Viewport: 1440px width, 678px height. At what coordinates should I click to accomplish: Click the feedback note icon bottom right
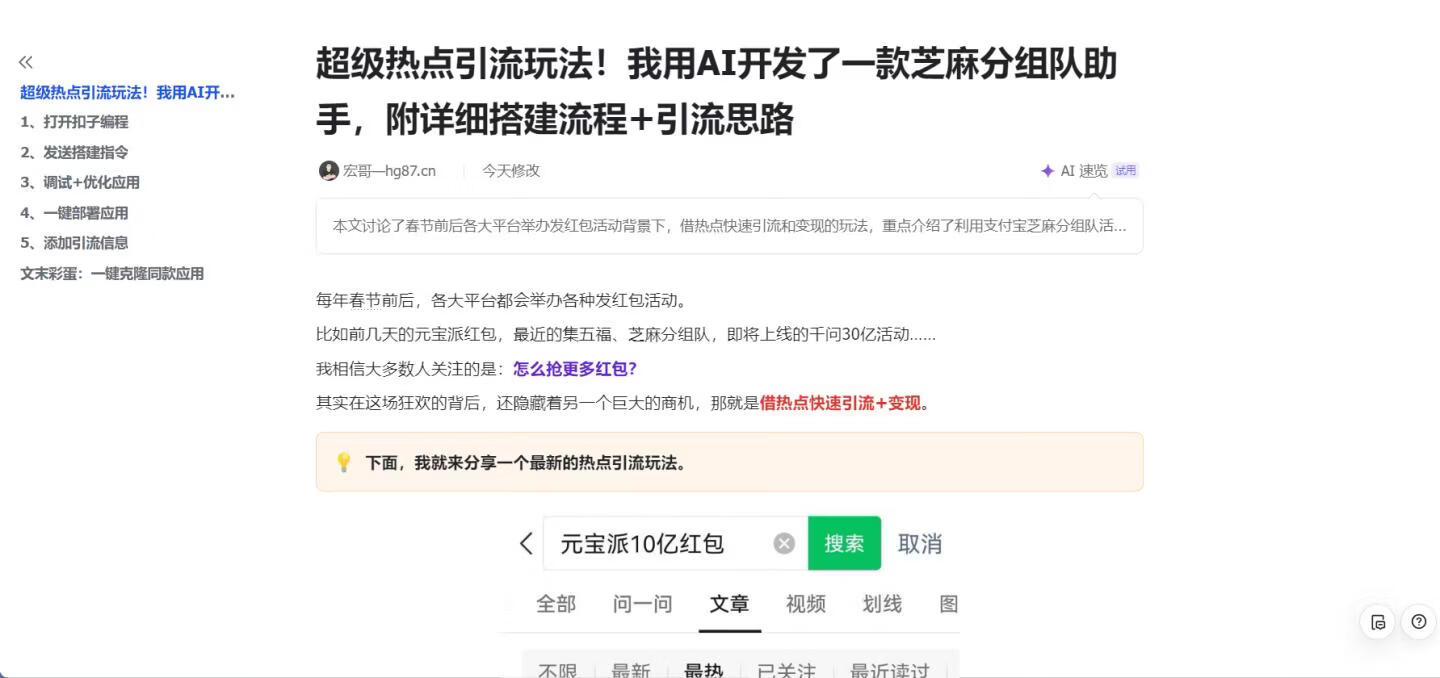coord(1378,621)
